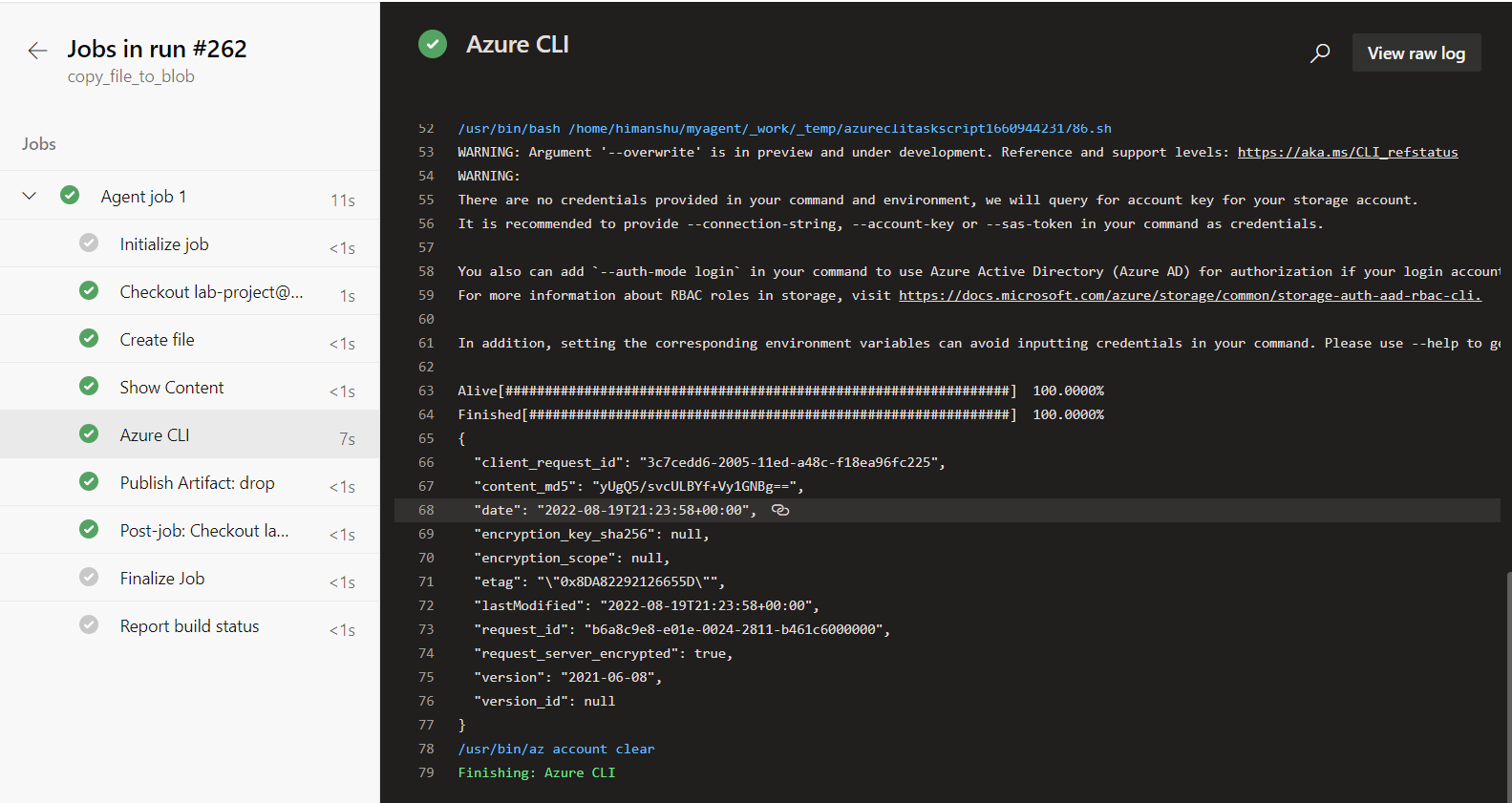The width and height of the screenshot is (1512, 803).
Task: Click the Alive 100.0000% progress line
Action: click(x=780, y=391)
